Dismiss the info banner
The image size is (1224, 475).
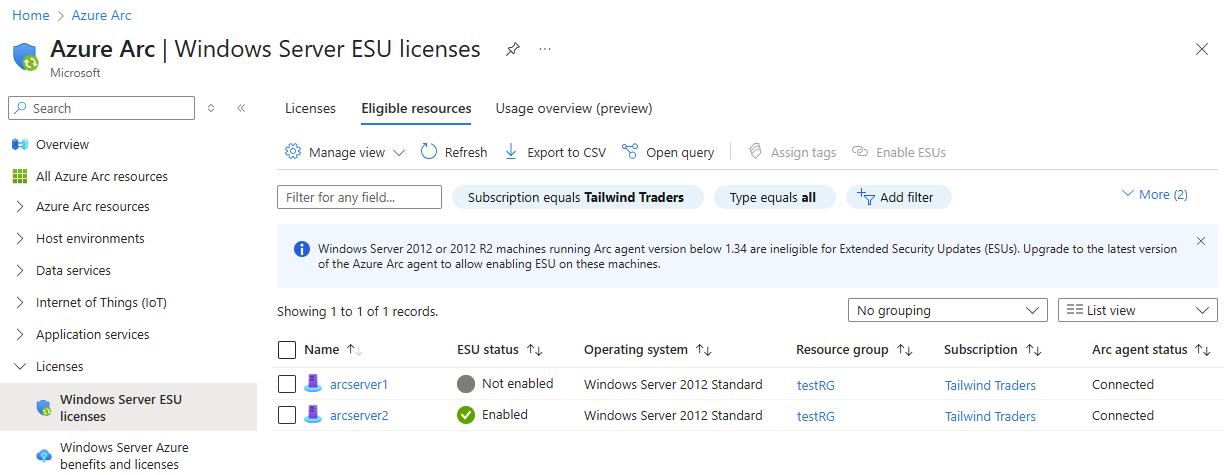tap(1201, 241)
